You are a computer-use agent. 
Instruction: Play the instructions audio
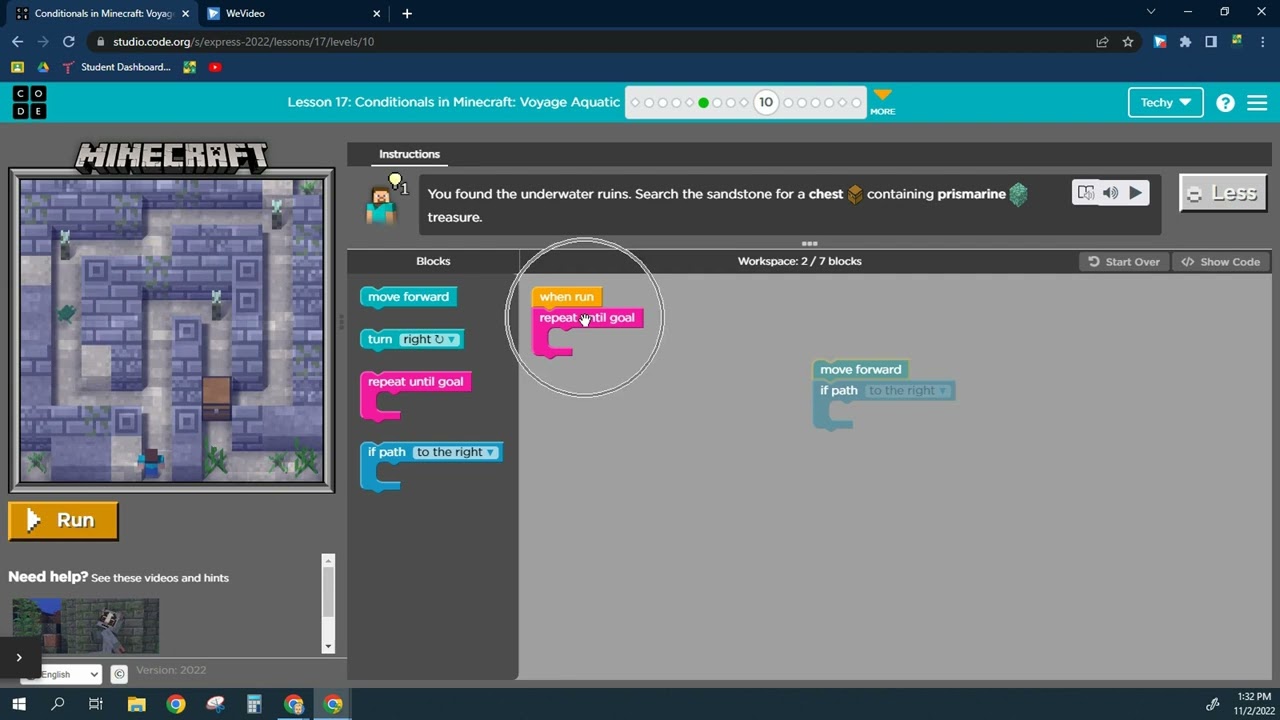1135,193
